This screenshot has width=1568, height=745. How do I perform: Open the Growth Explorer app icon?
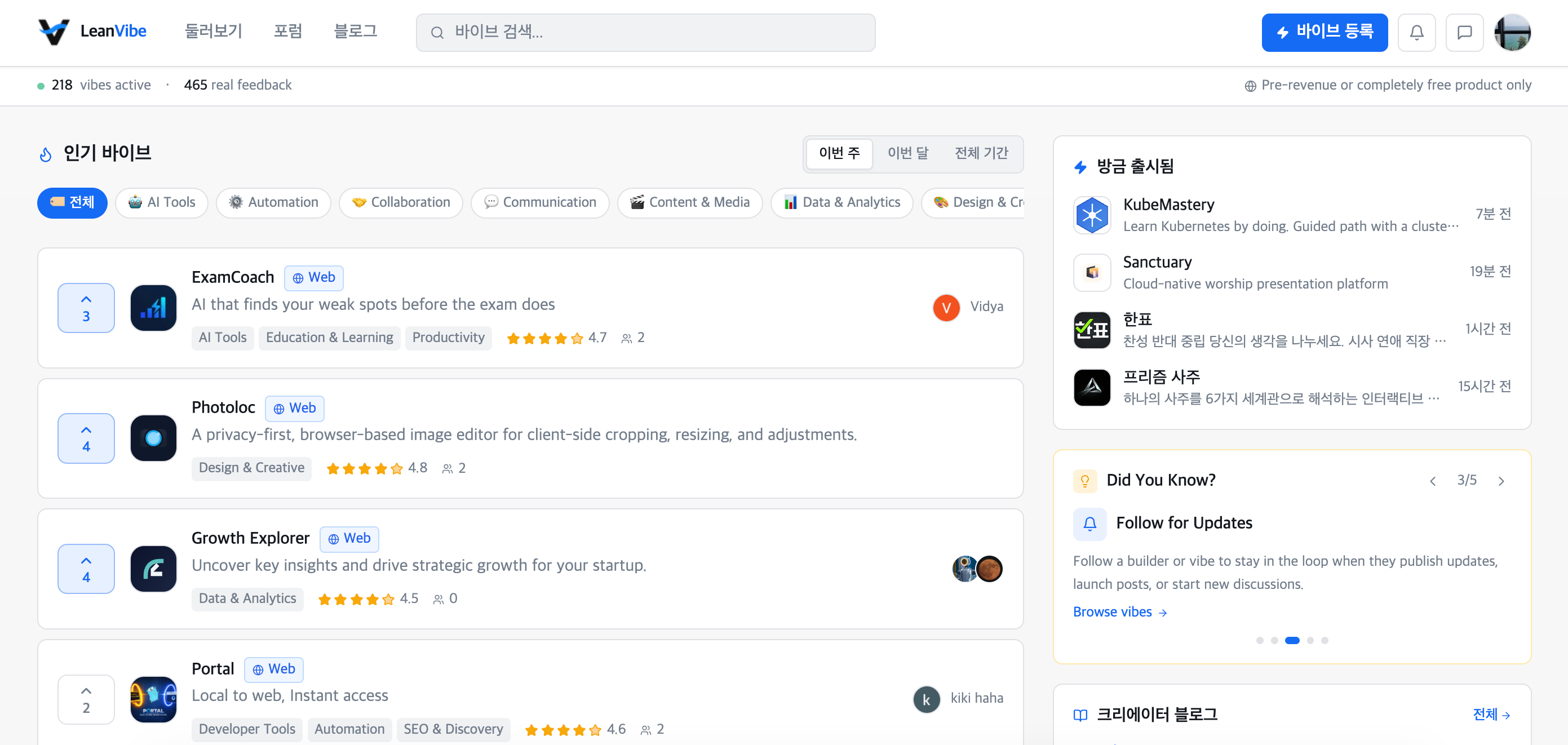tap(153, 569)
